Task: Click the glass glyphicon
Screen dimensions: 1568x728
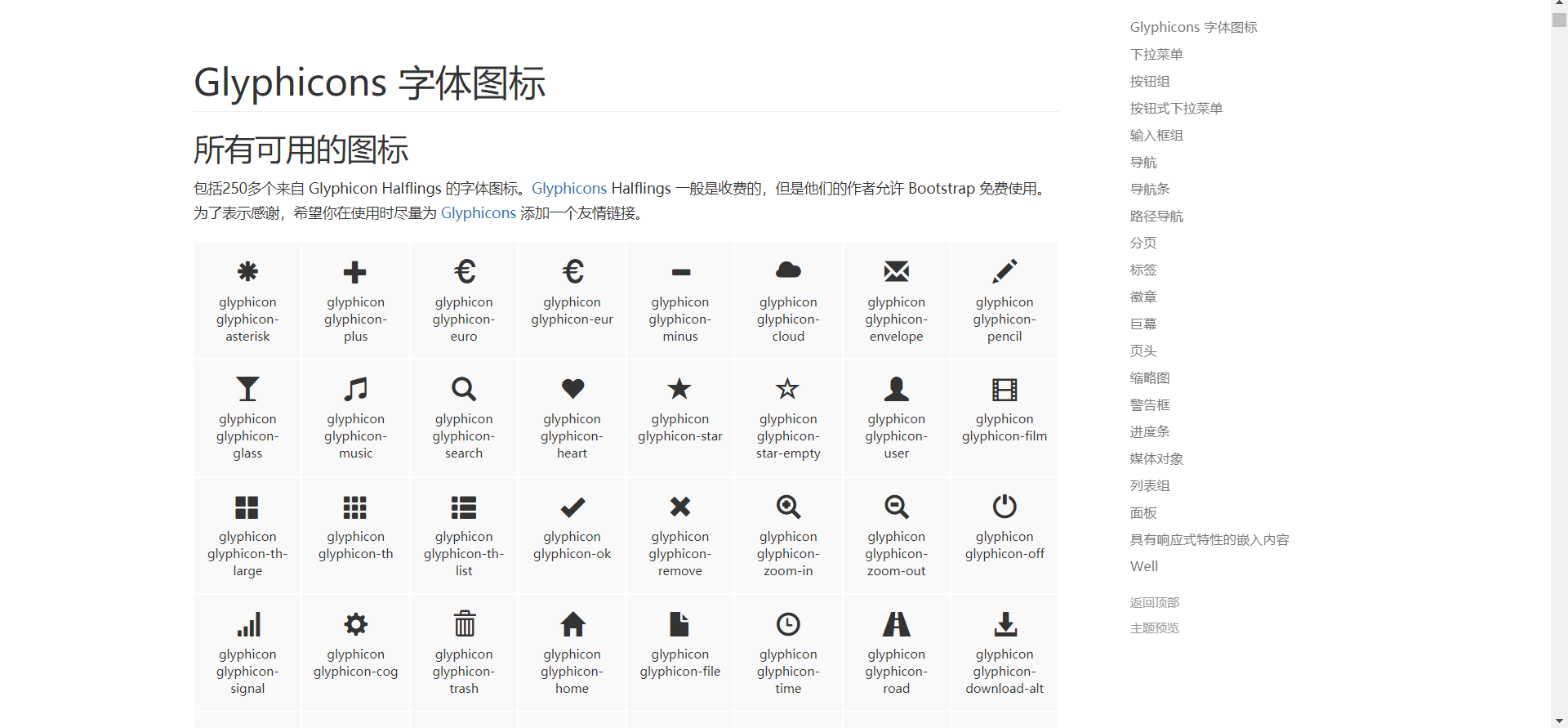Action: coord(247,388)
